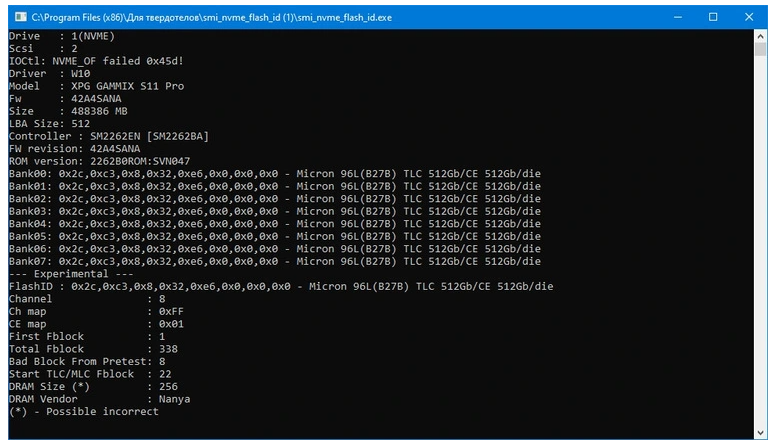This screenshot has height=445, width=770.
Task: Click the Bank02 flash ID line
Action: pos(275,199)
